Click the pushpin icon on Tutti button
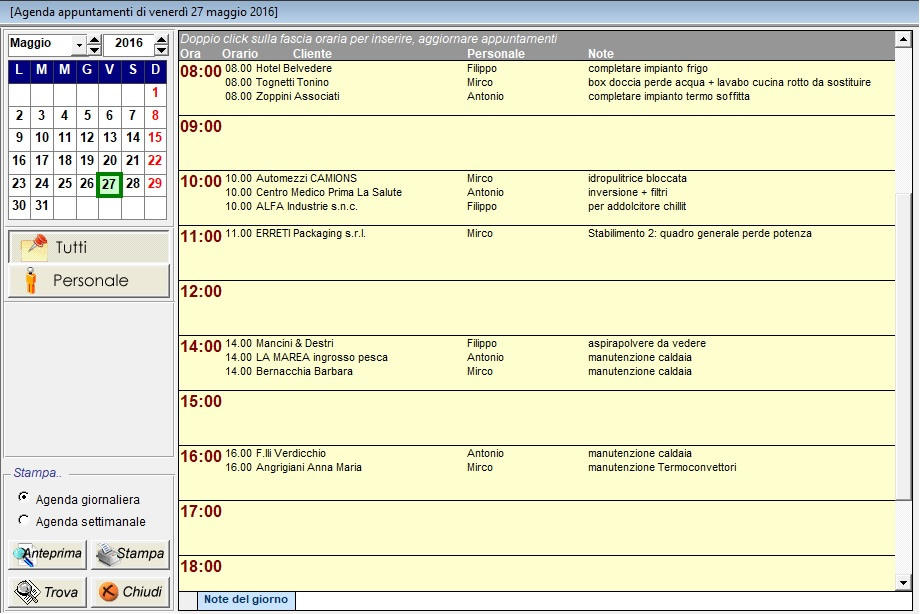This screenshot has height=614, width=920. click(x=34, y=247)
